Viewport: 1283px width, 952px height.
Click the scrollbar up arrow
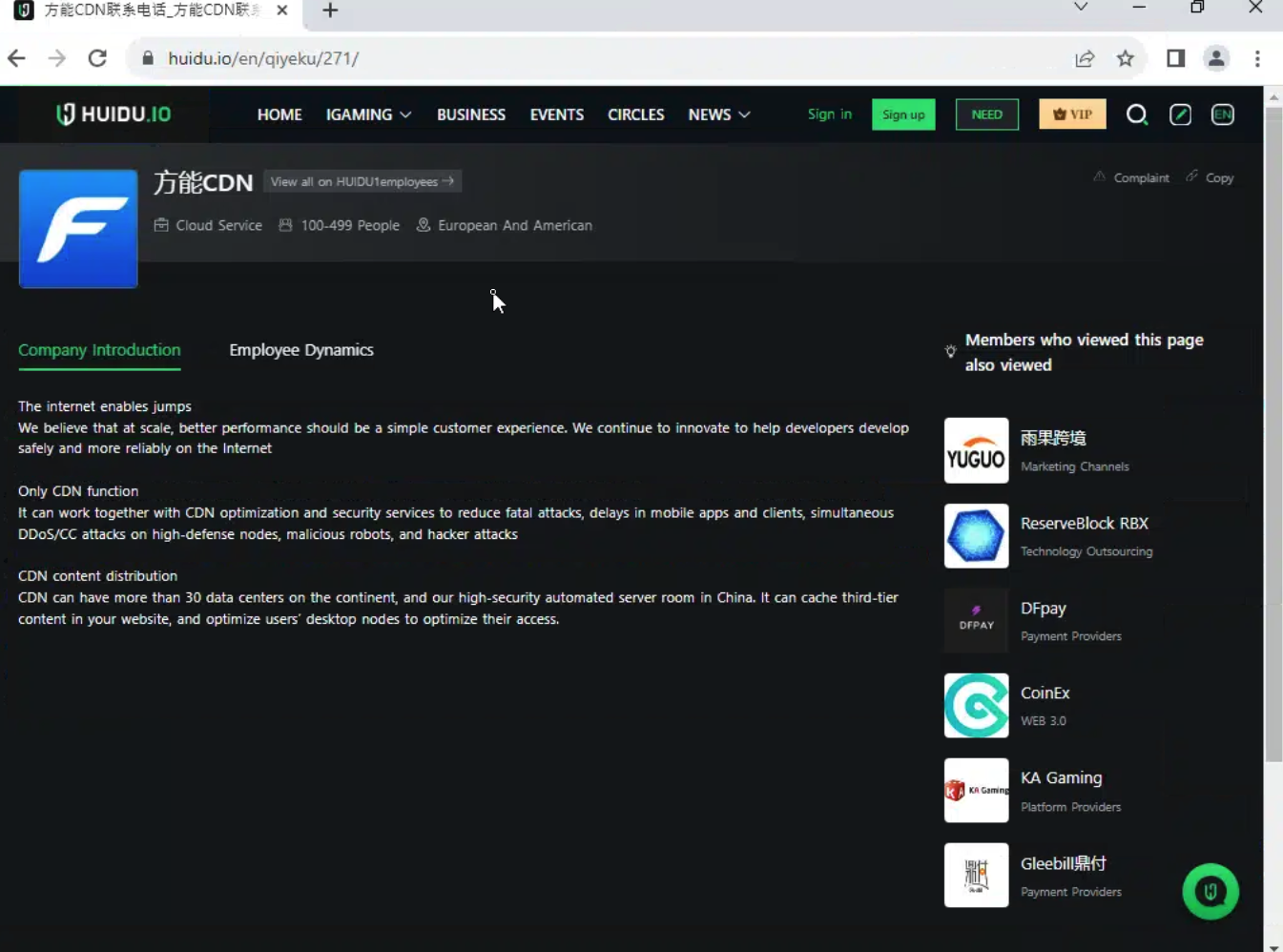[x=1273, y=96]
